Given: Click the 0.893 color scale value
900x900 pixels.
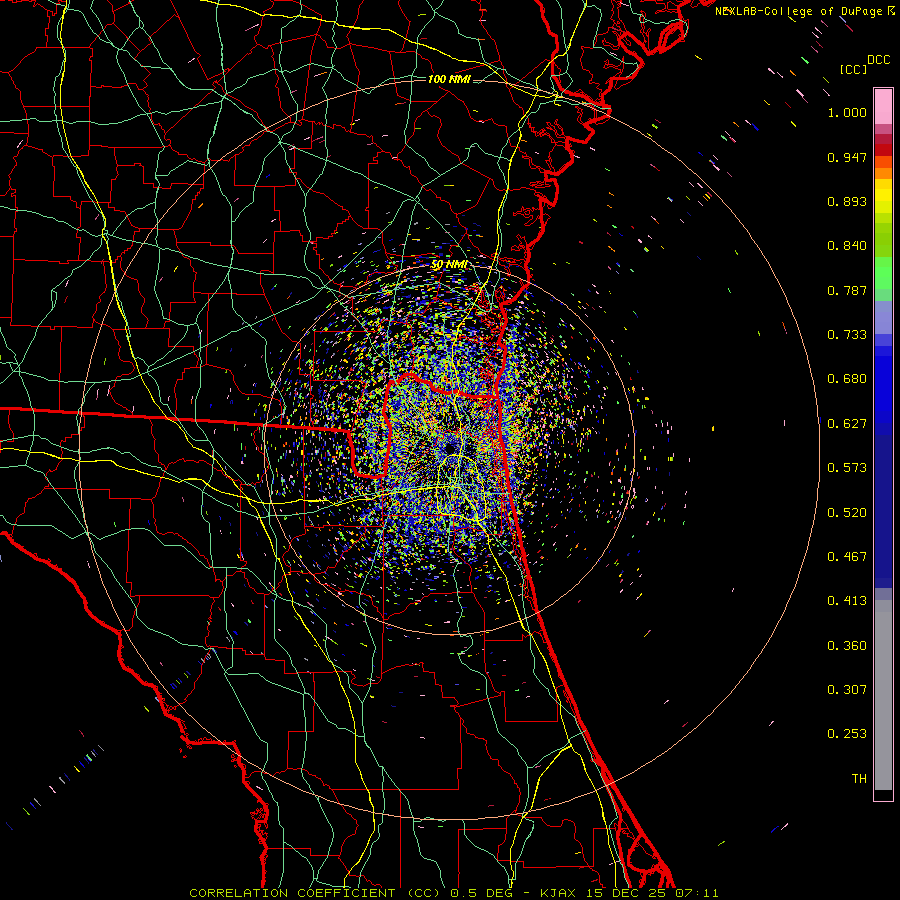Looking at the screenshot, I should tap(847, 201).
